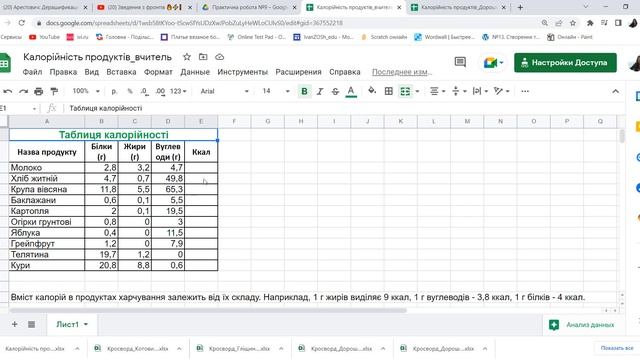
Task: Open the Arial font dropdown
Action: 224,91
